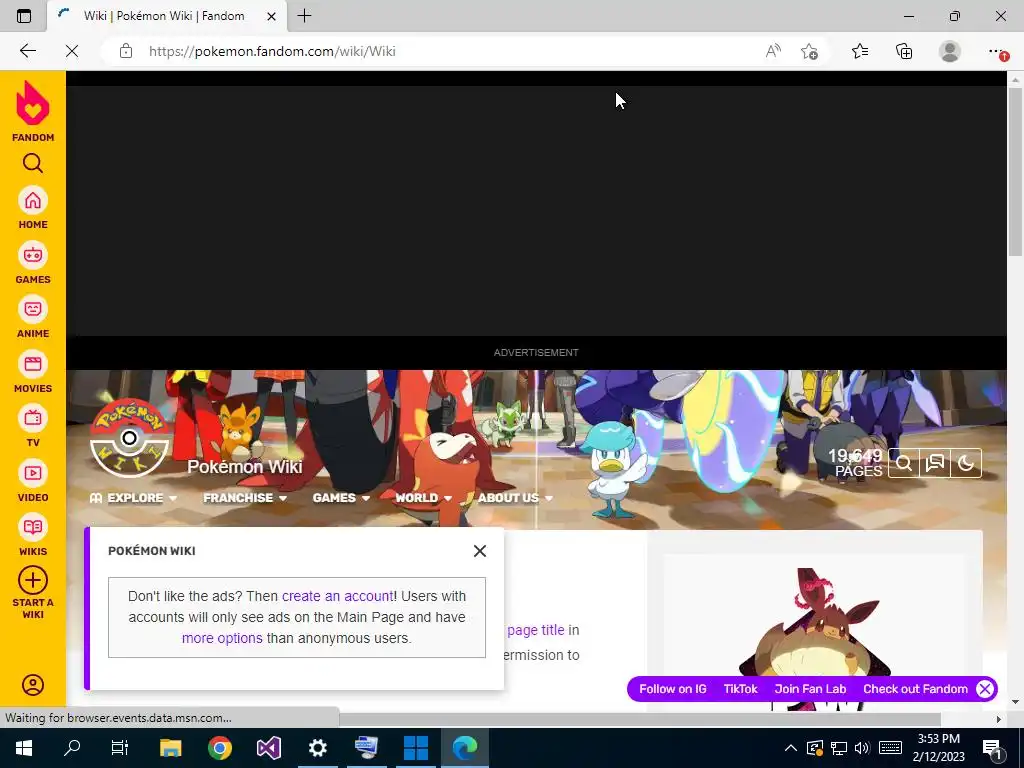This screenshot has height=768, width=1024.
Task: Open the Movies section in the sidebar
Action: (x=33, y=372)
